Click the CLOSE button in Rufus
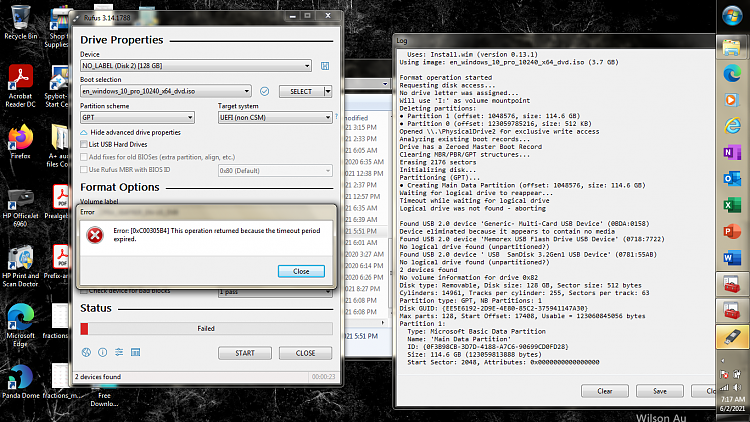 [306, 353]
